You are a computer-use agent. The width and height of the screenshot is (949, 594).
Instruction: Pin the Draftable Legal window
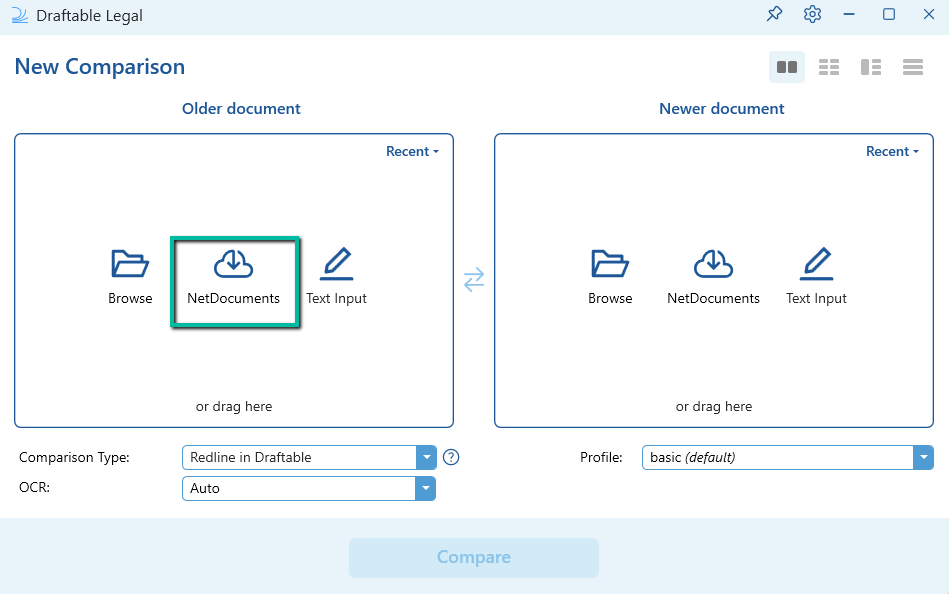pyautogui.click(x=774, y=14)
